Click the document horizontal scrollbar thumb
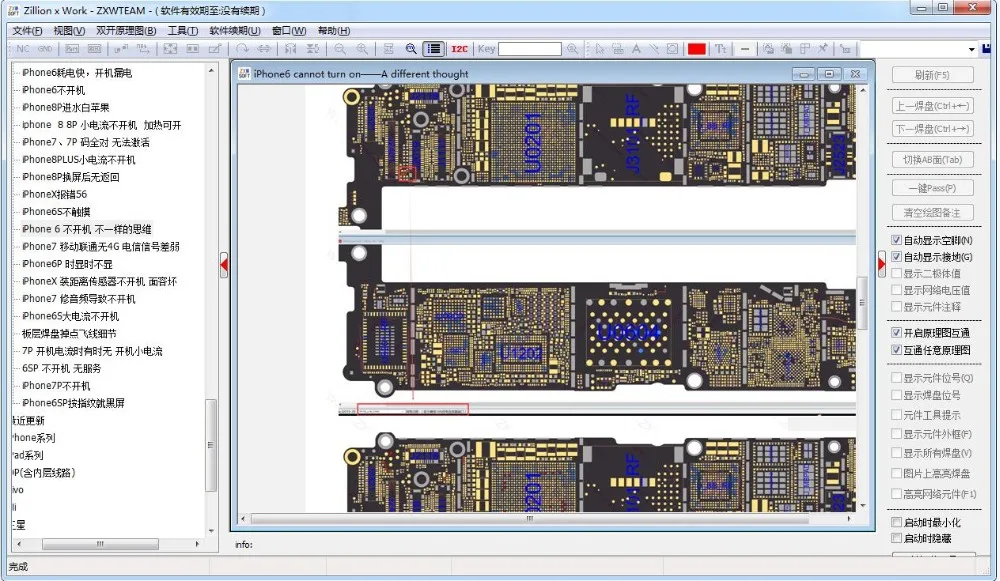Image resolution: width=1000 pixels, height=581 pixels. 531,519
